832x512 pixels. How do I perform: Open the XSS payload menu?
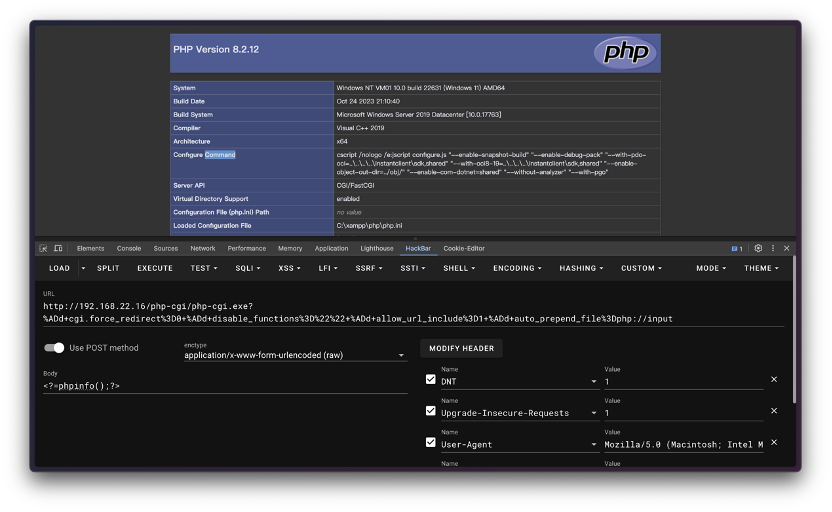(x=289, y=268)
